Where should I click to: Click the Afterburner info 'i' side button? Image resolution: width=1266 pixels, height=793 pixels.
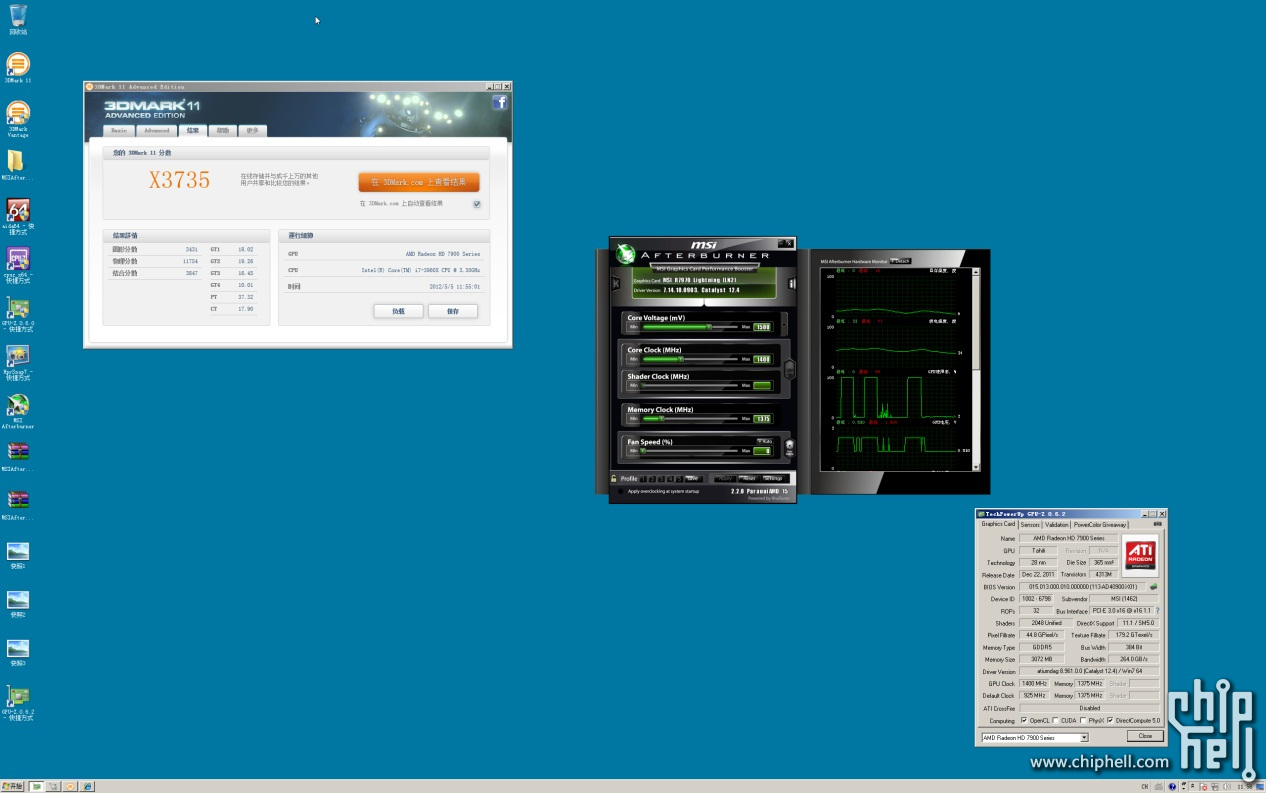[792, 283]
